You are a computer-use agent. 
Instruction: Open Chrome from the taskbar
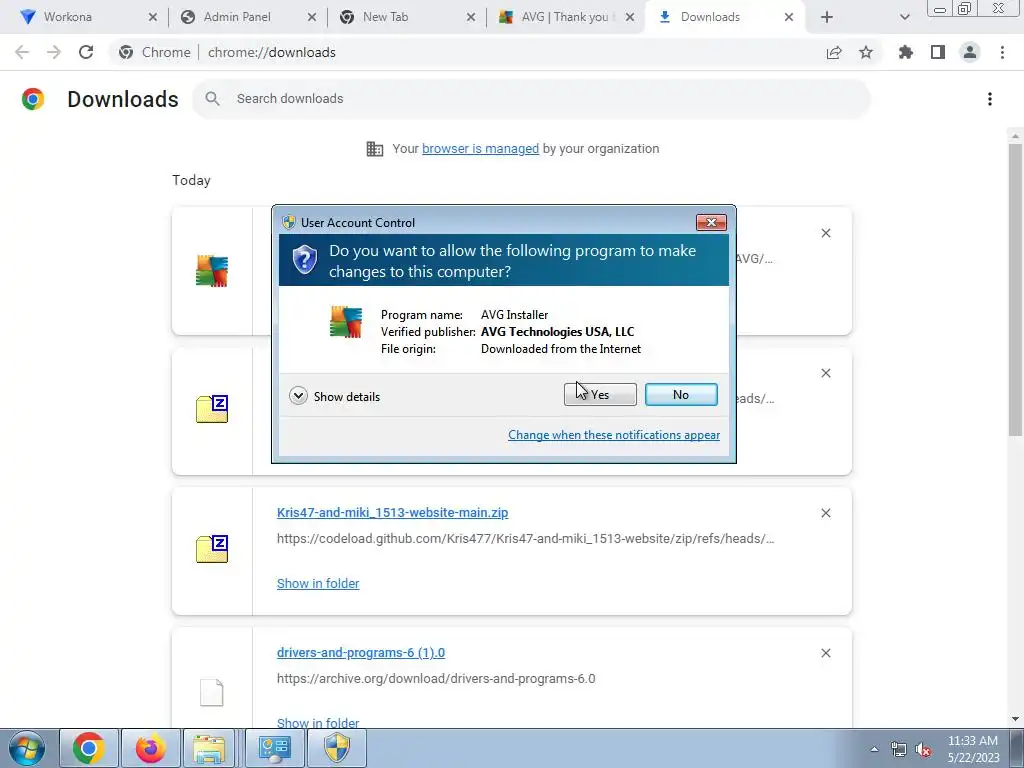point(89,748)
